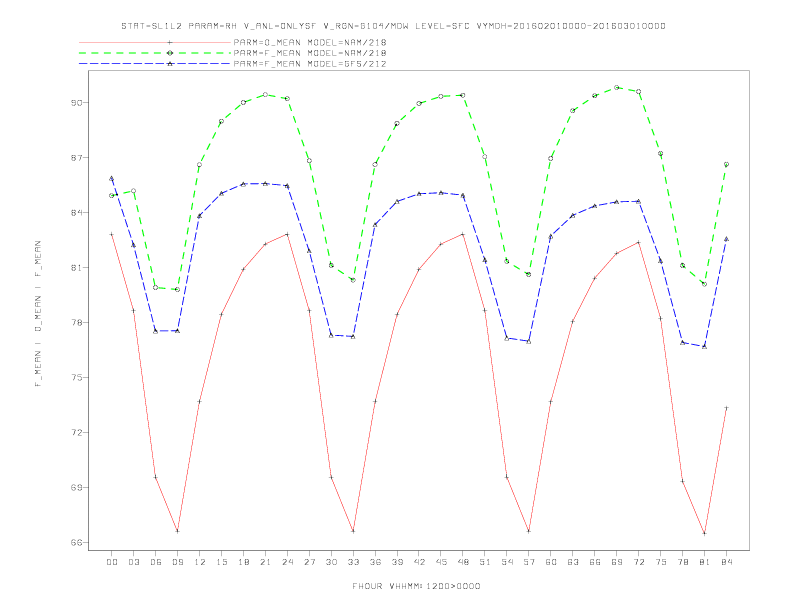The height and width of the screenshot is (612, 792).
Task: Click the x-axis tick label 69
Action: coord(617,562)
